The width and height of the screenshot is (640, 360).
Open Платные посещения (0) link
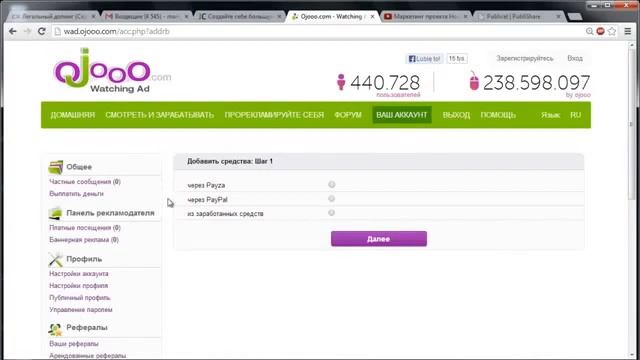85,228
